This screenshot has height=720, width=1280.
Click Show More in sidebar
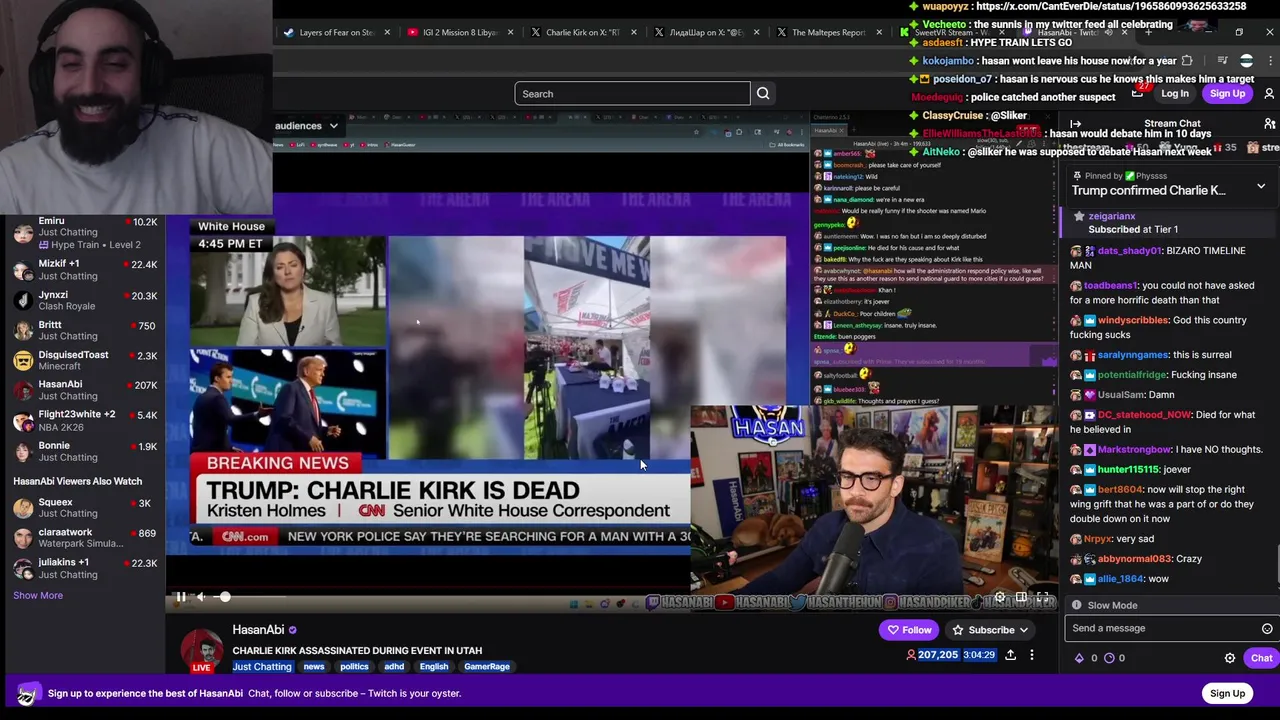tap(38, 595)
